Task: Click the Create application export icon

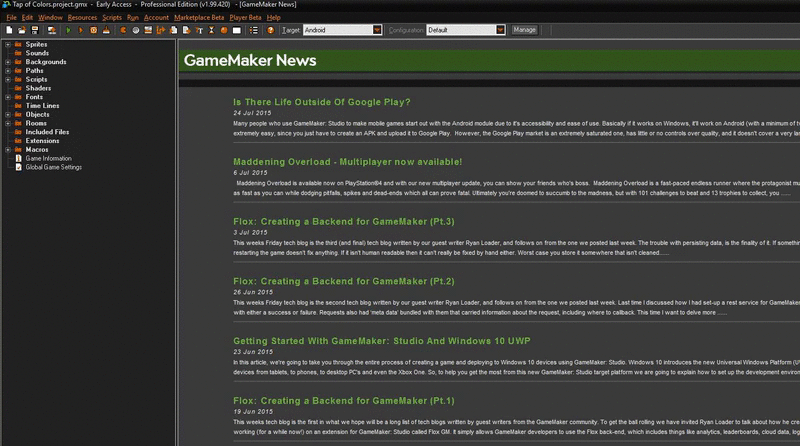Action: point(52,30)
